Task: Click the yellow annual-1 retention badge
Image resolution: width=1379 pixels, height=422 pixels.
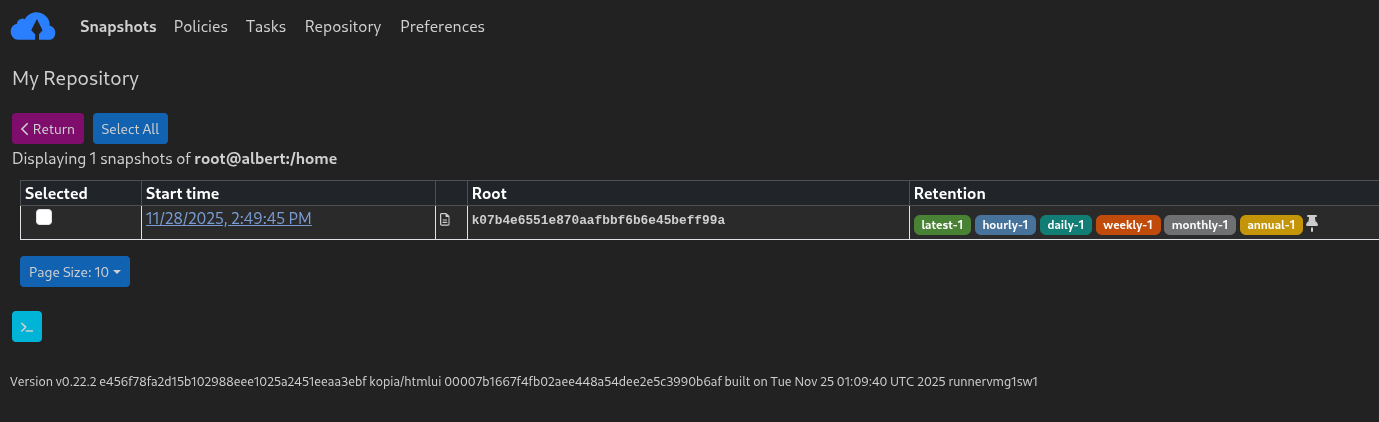Action: (x=1271, y=225)
